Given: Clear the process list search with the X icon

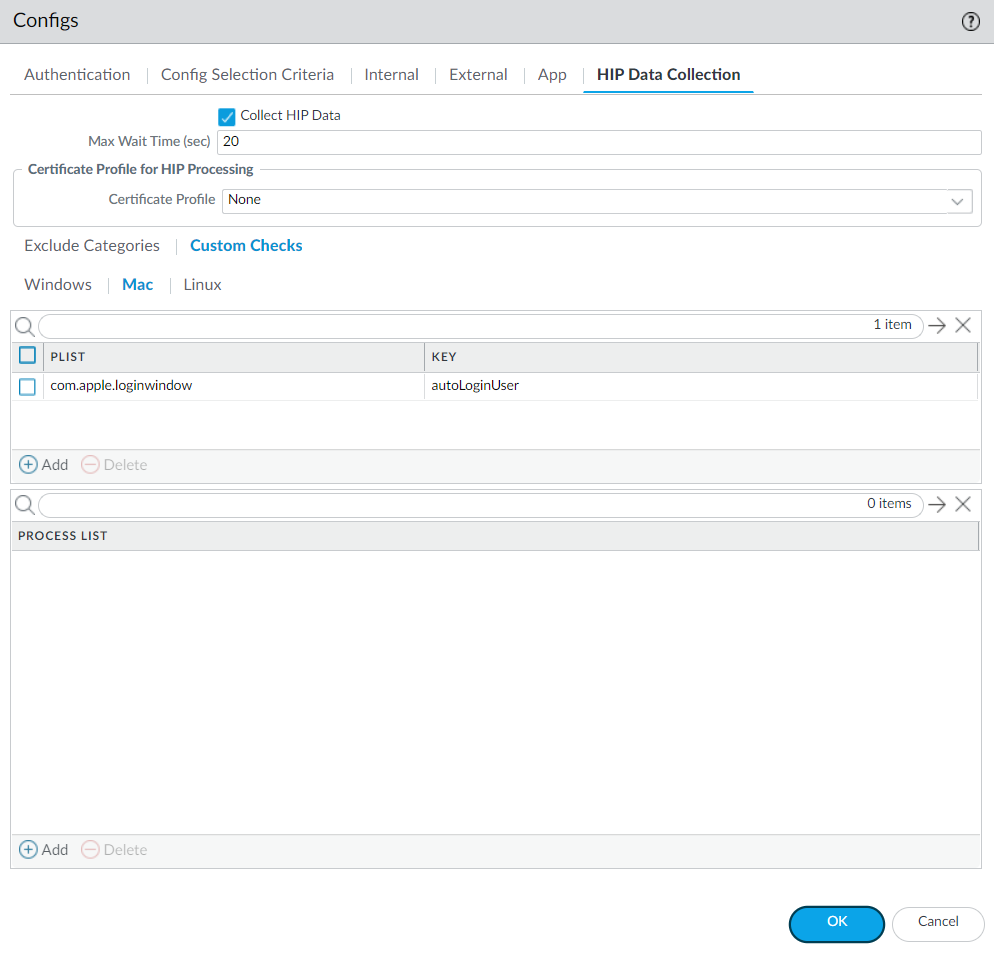Looking at the screenshot, I should click(x=963, y=504).
